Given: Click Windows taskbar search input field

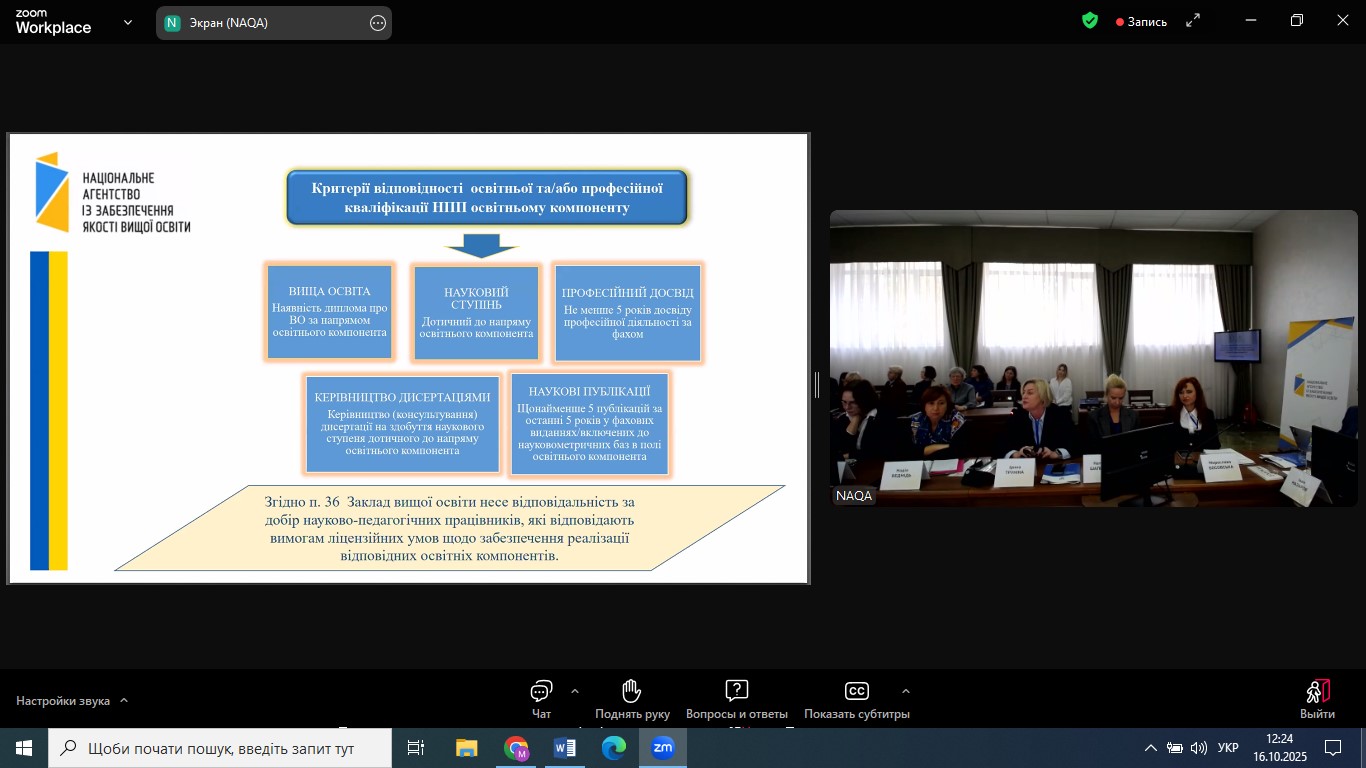Looking at the screenshot, I should pos(220,748).
